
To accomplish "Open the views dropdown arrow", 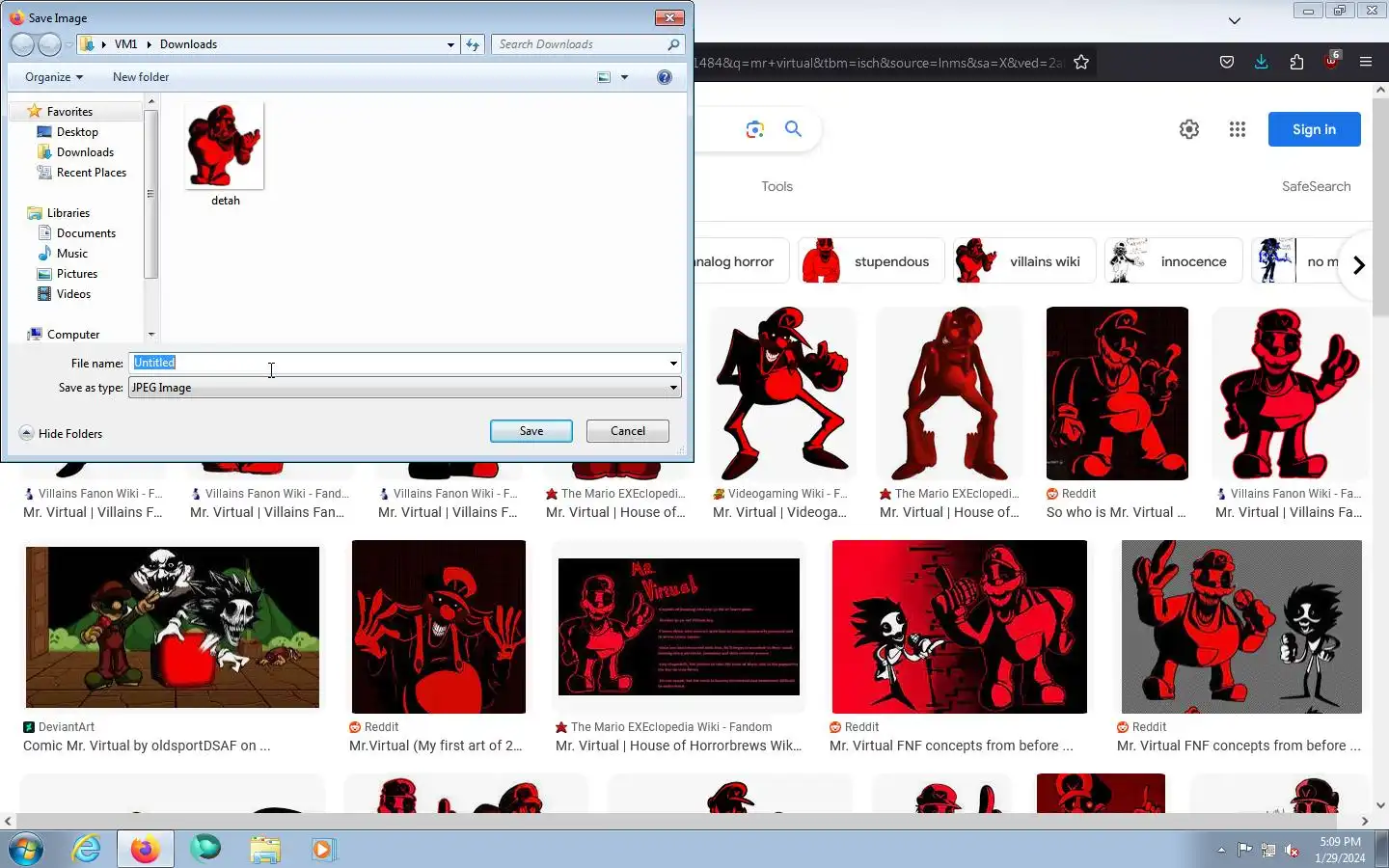I will (624, 77).
